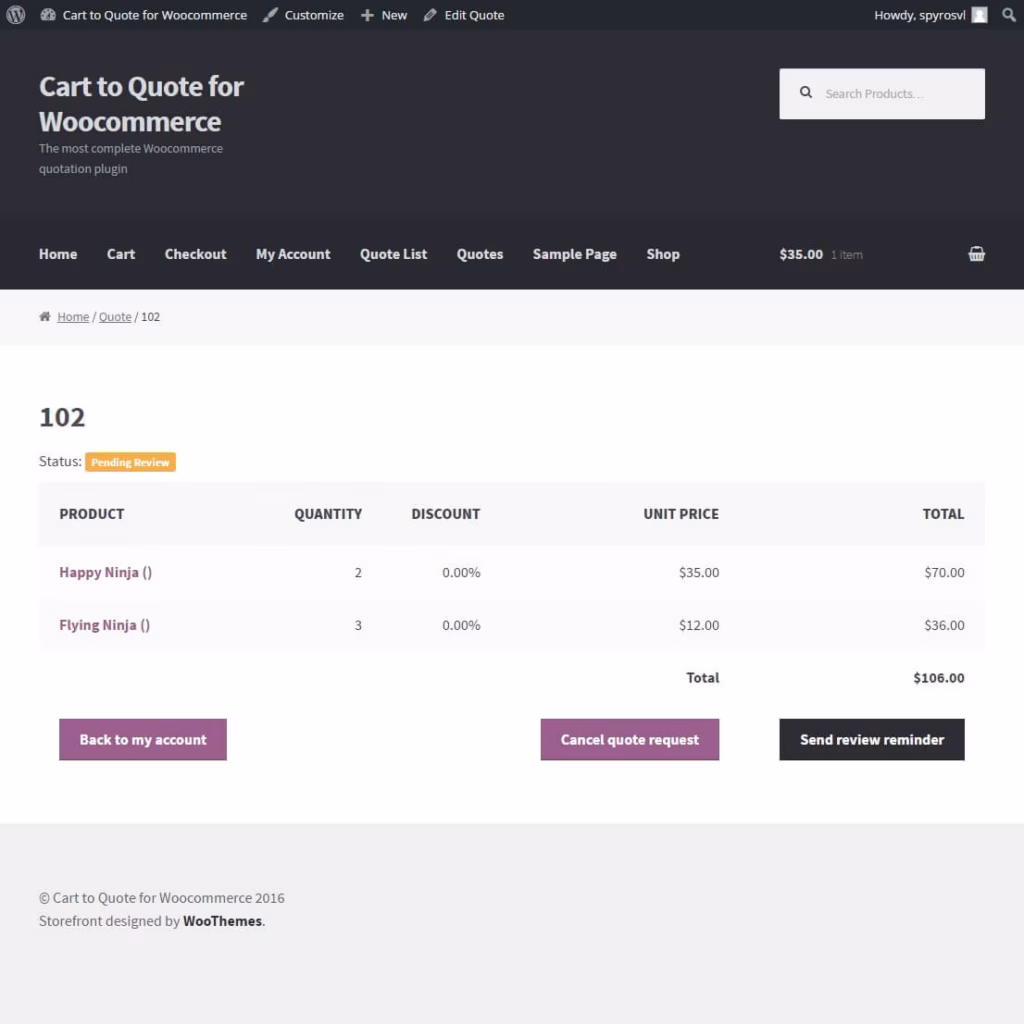Open the Happy Ninja product link
The width and height of the screenshot is (1024, 1024).
tap(106, 573)
